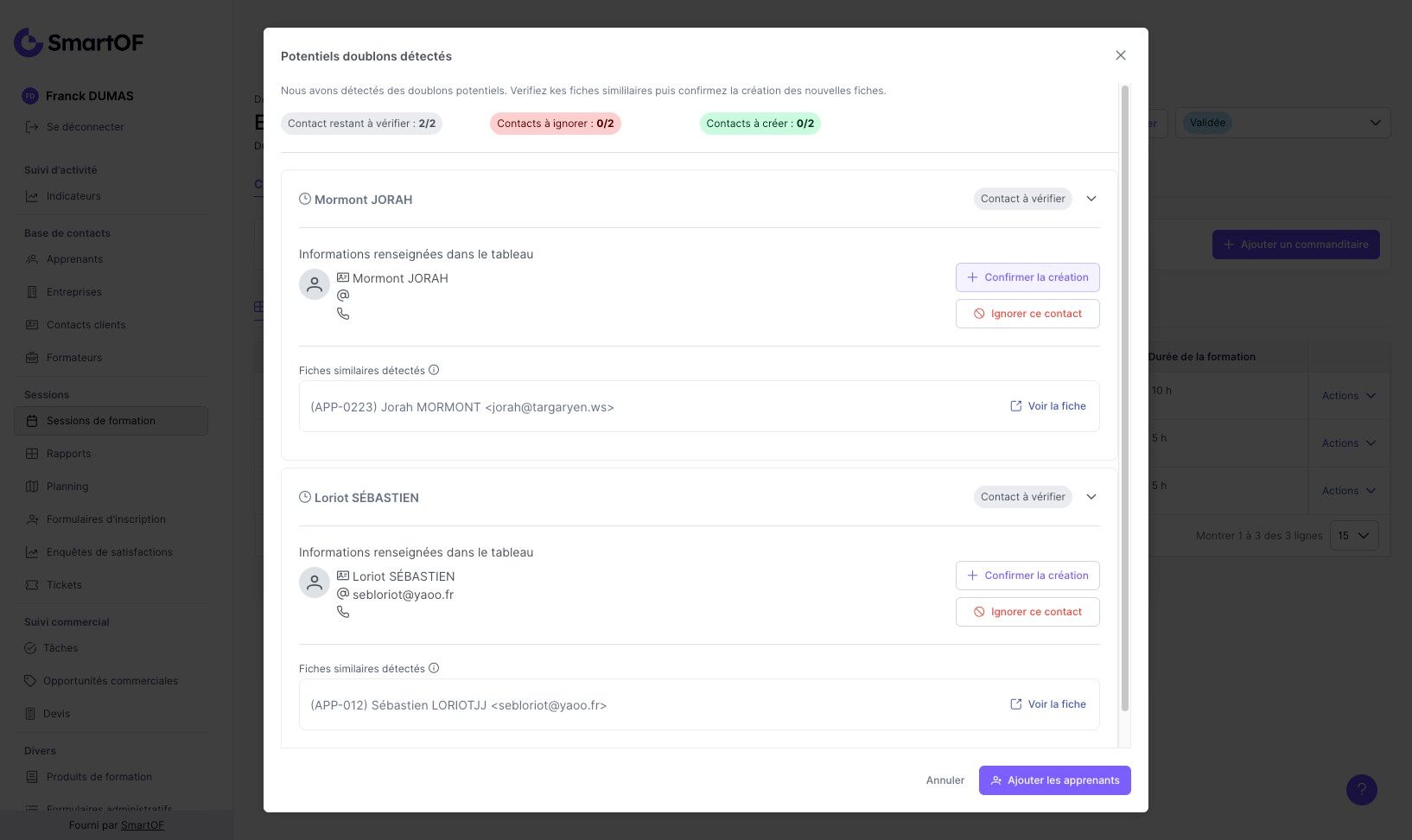Collapse the Mormont JORAH contact panel
This screenshot has width=1412, height=840.
click(1091, 199)
